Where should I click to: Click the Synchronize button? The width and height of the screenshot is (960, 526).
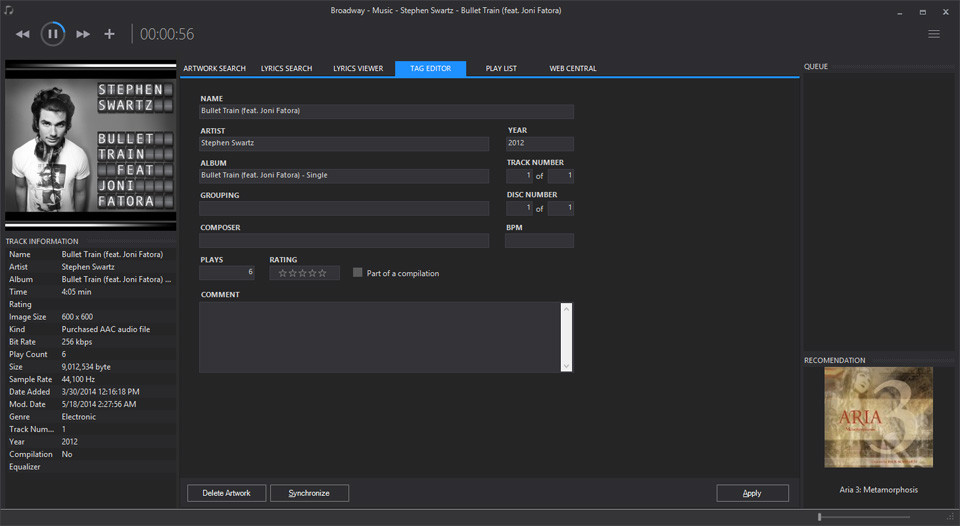[x=309, y=493]
